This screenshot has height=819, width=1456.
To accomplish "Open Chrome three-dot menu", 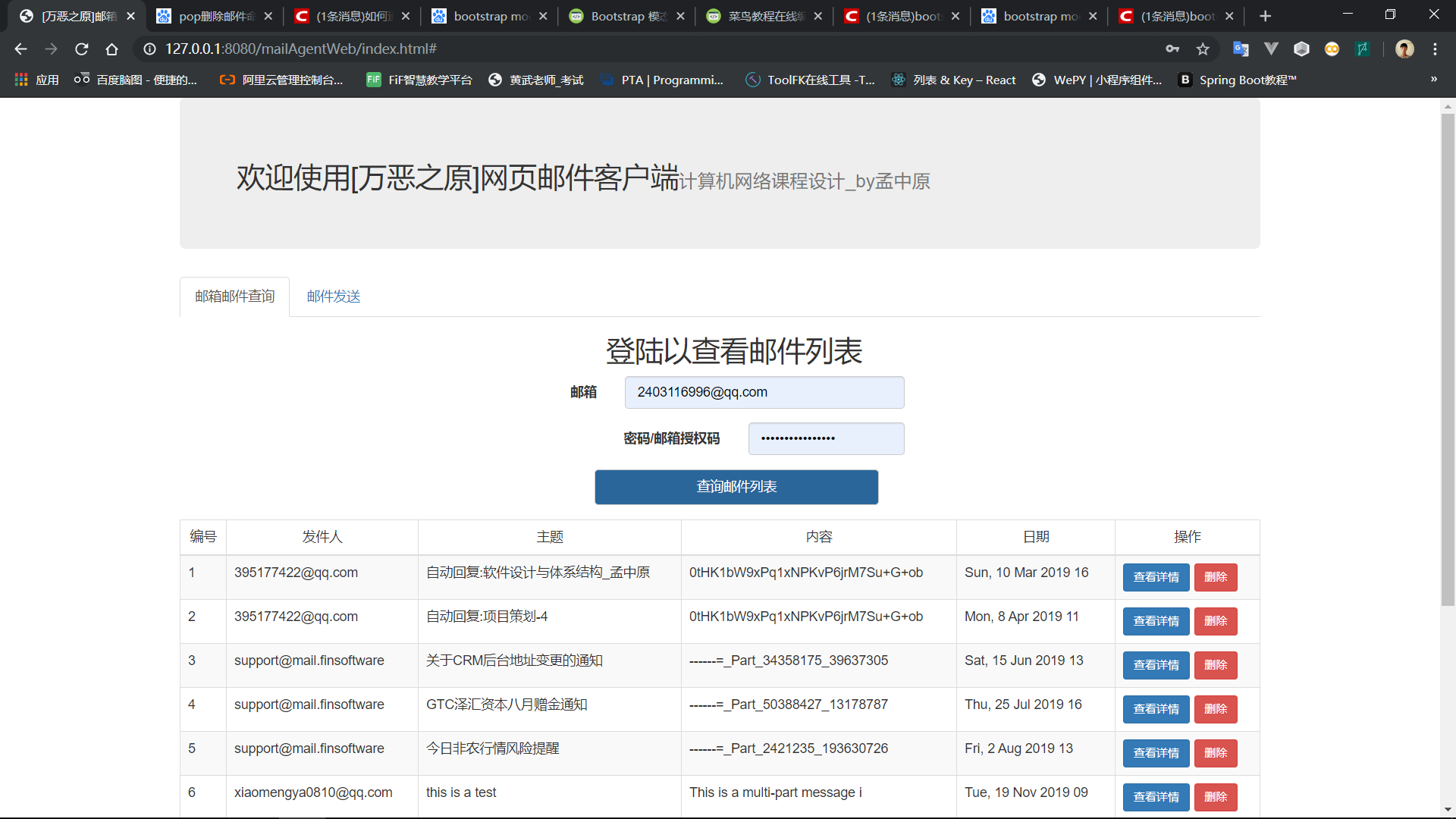I will [x=1435, y=49].
